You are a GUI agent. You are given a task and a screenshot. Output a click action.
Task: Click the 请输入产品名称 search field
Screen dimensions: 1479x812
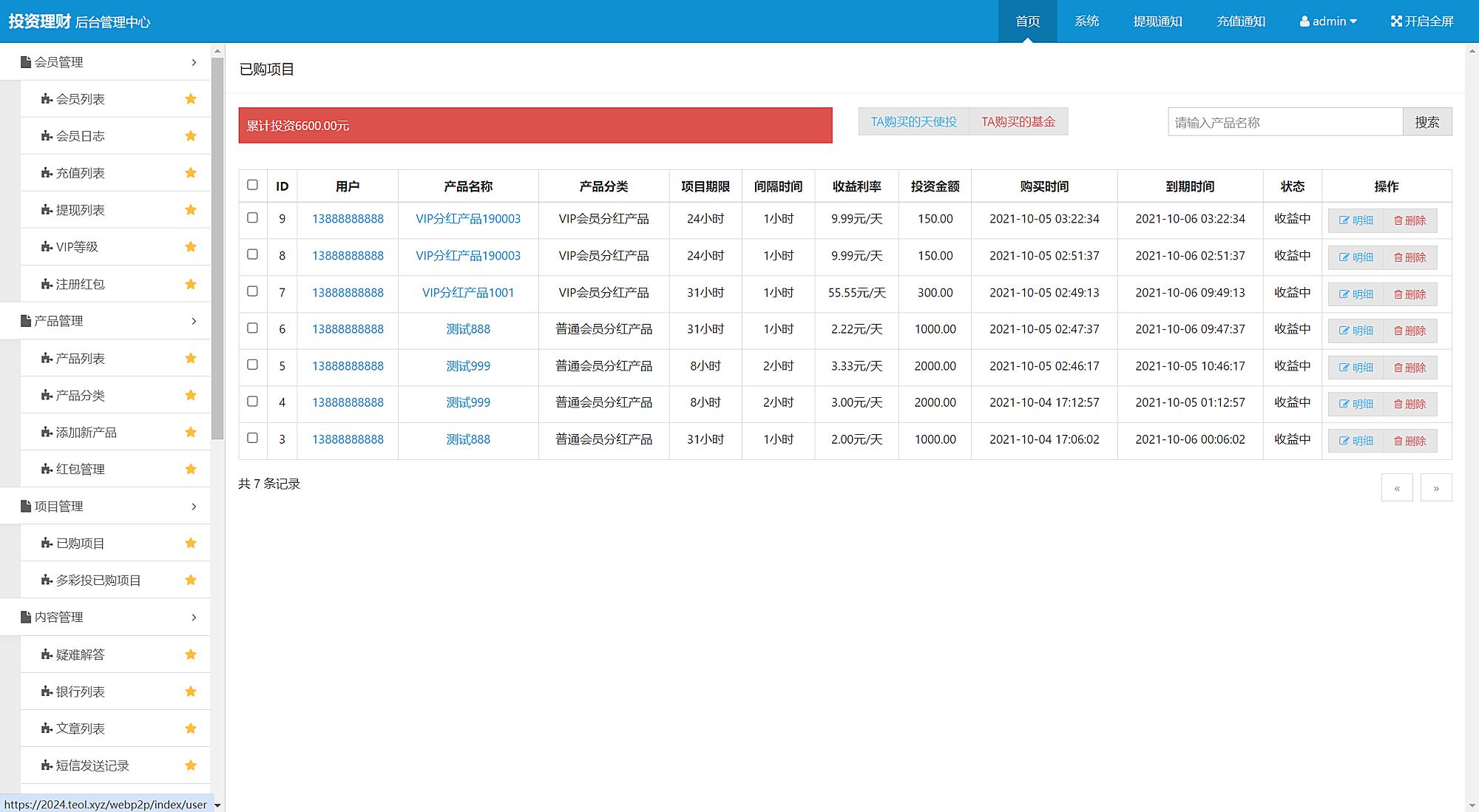[x=1285, y=122]
